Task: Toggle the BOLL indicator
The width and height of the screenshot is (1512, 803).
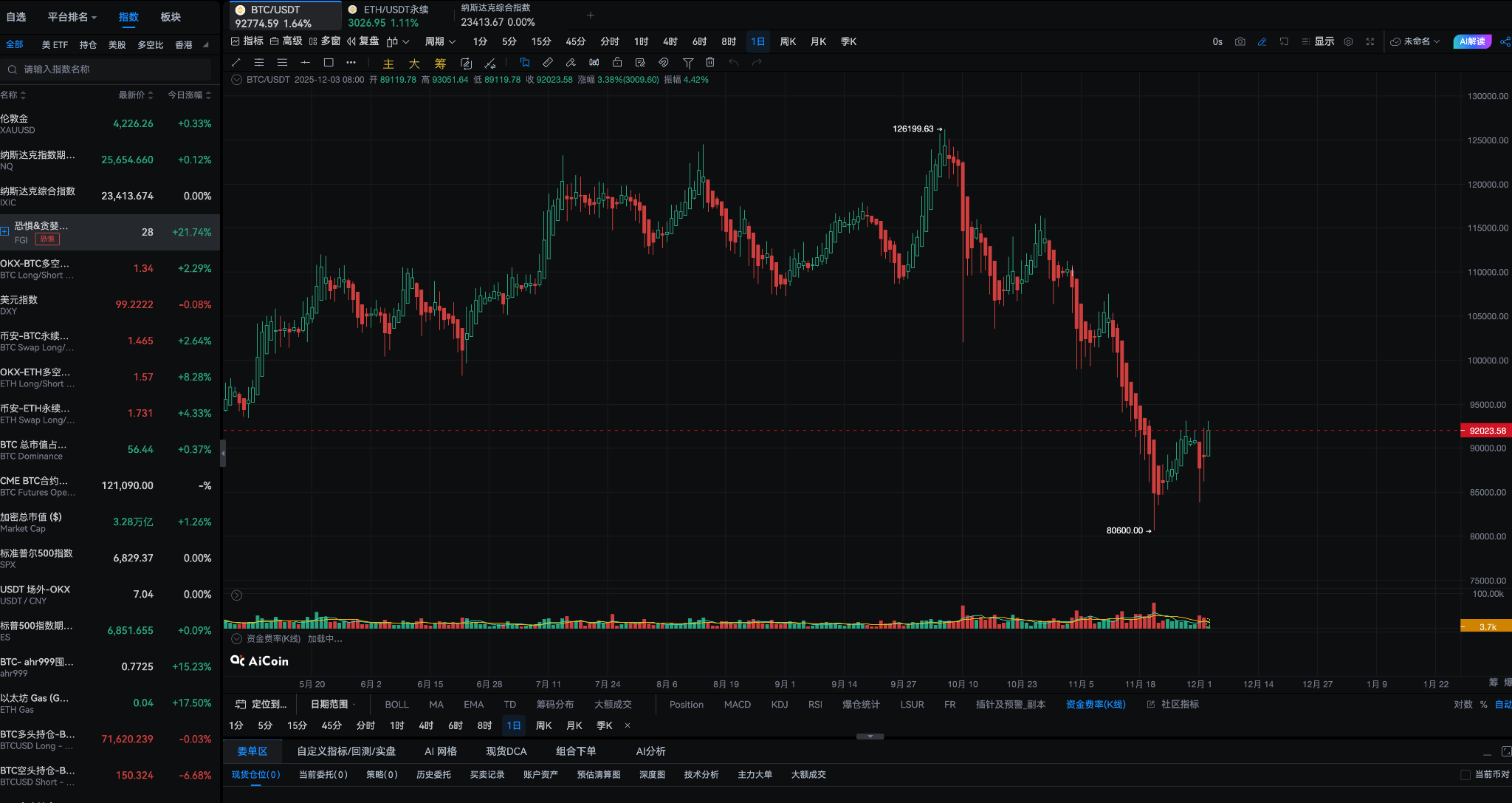Action: pyautogui.click(x=396, y=705)
